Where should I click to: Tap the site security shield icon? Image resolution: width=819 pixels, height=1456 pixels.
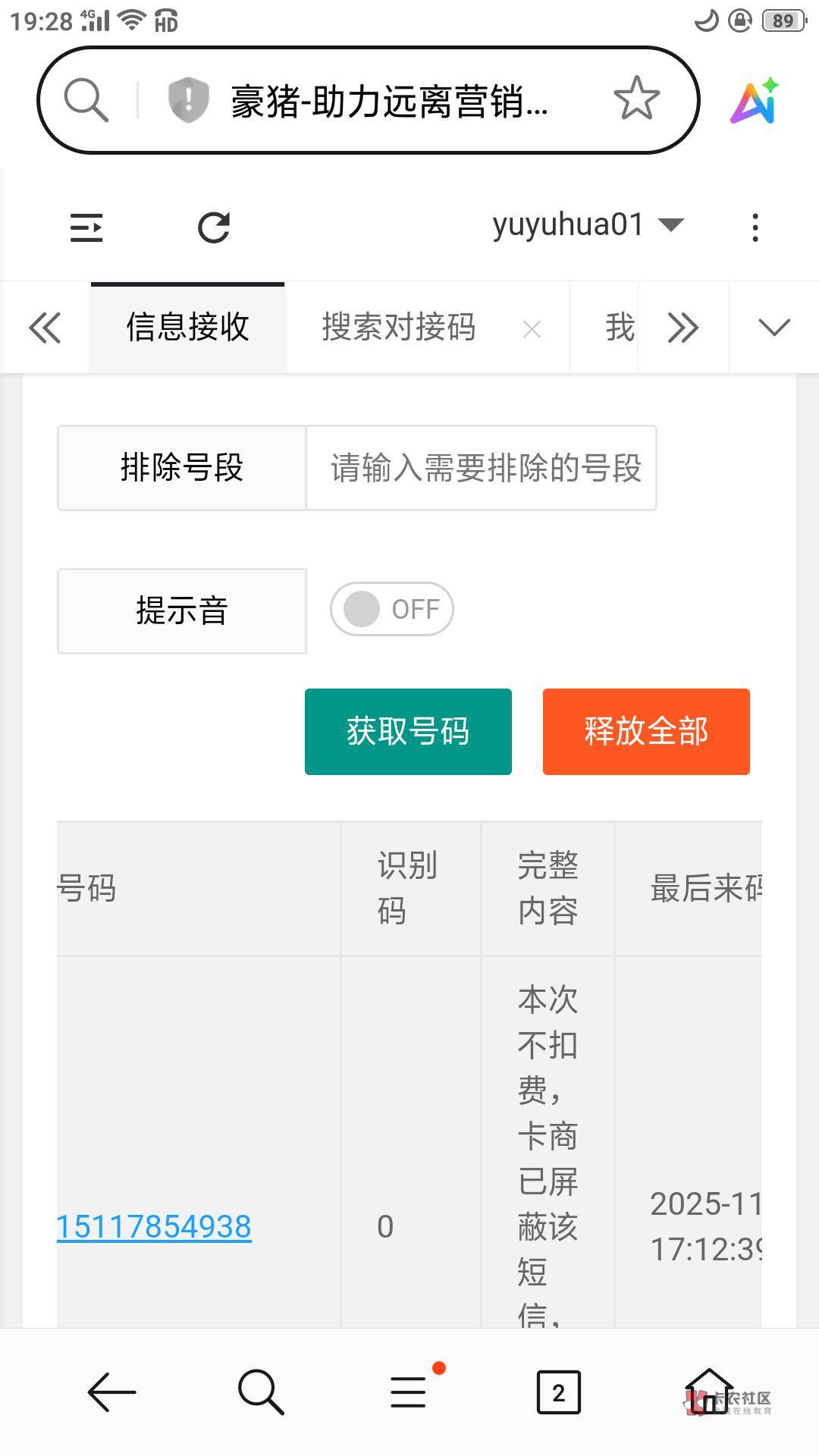[188, 99]
